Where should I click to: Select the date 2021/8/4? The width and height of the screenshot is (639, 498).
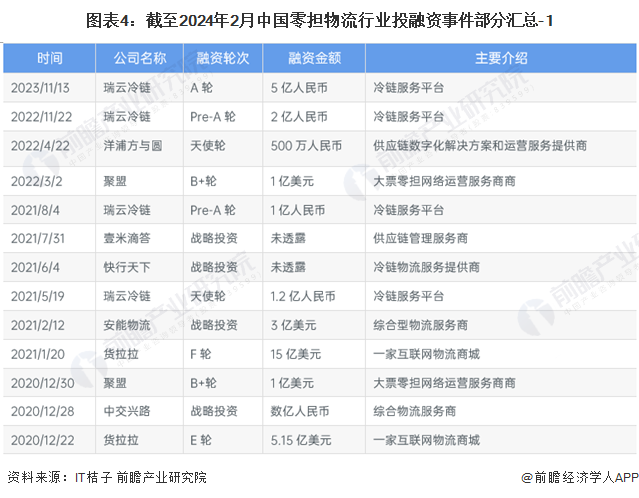(35, 210)
